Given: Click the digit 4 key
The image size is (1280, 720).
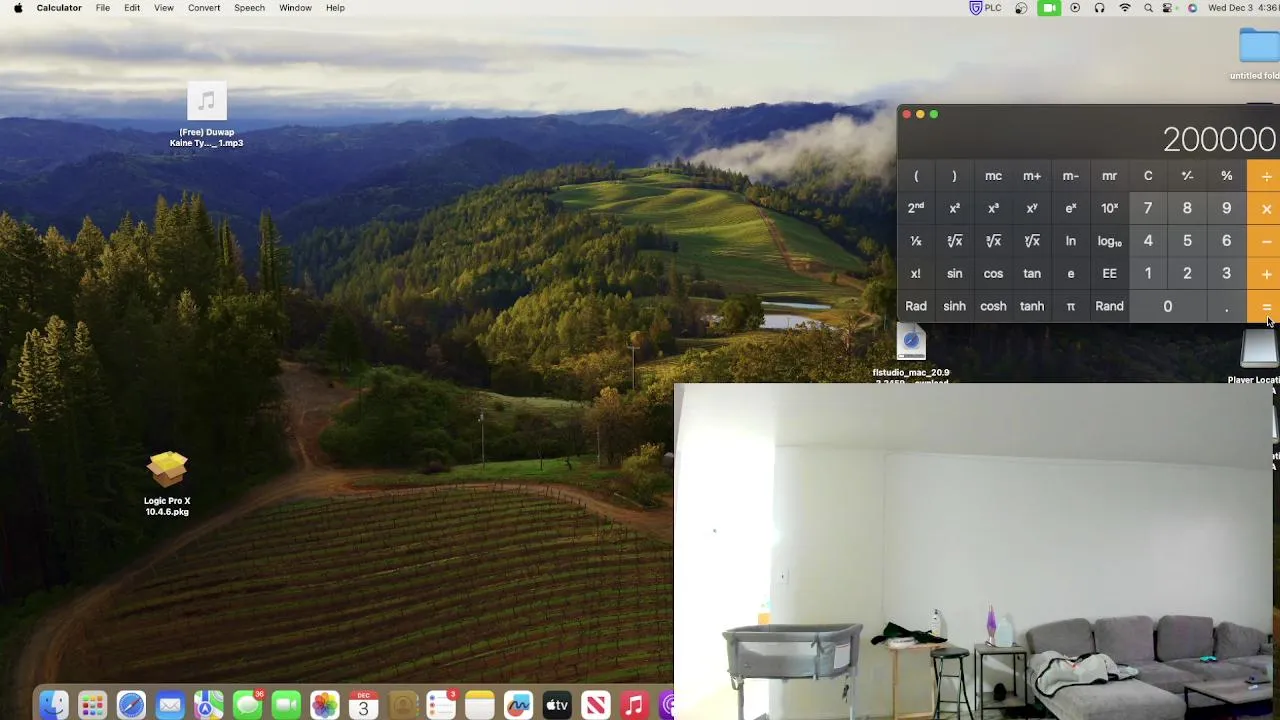Looking at the screenshot, I should coord(1148,241).
